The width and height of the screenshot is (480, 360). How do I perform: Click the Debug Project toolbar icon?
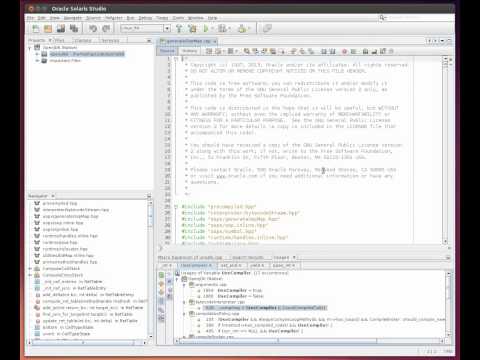[x=222, y=29]
